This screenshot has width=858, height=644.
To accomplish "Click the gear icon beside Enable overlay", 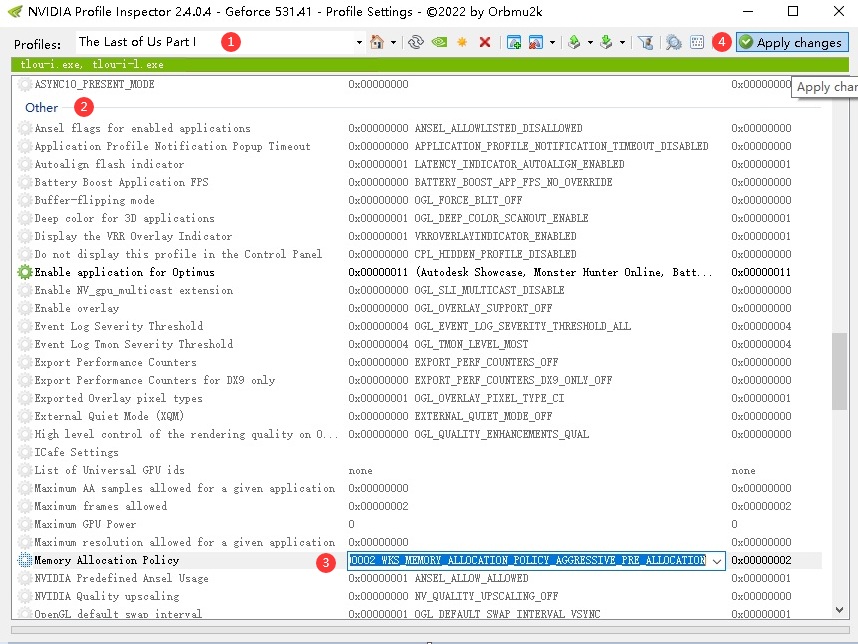I will coord(25,308).
